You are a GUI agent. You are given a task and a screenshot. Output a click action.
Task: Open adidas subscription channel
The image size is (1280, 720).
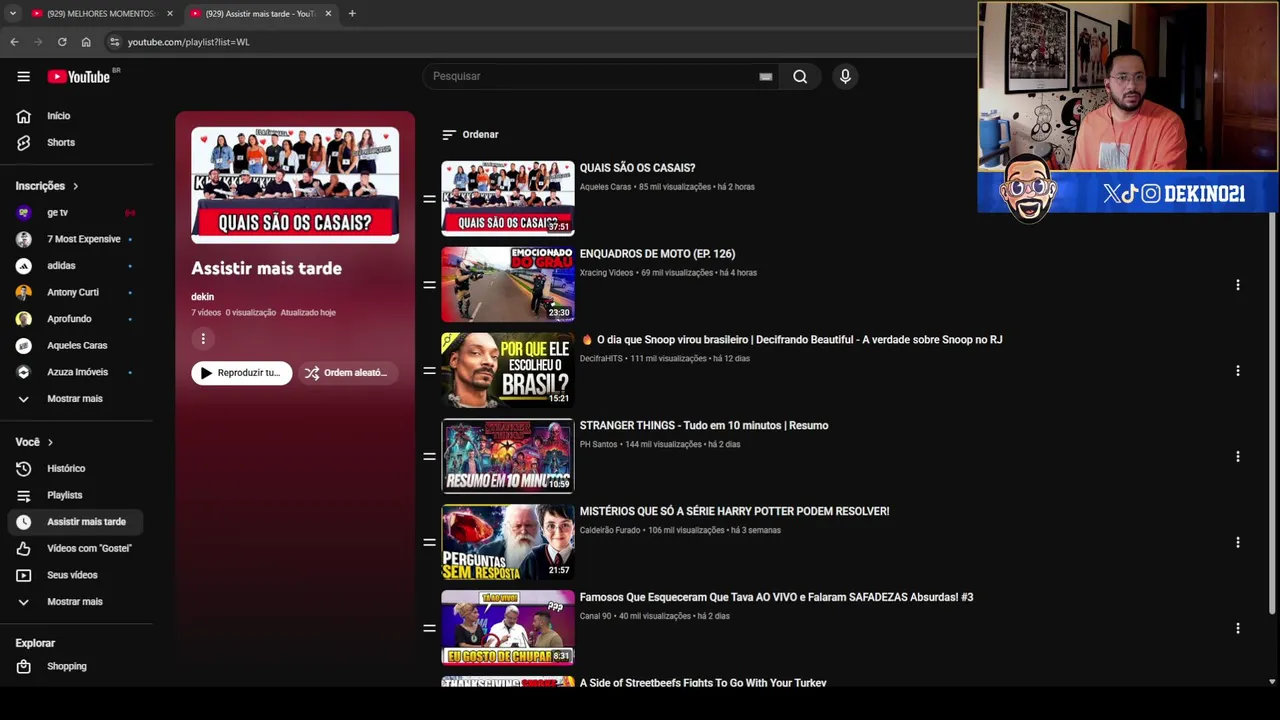(76, 265)
